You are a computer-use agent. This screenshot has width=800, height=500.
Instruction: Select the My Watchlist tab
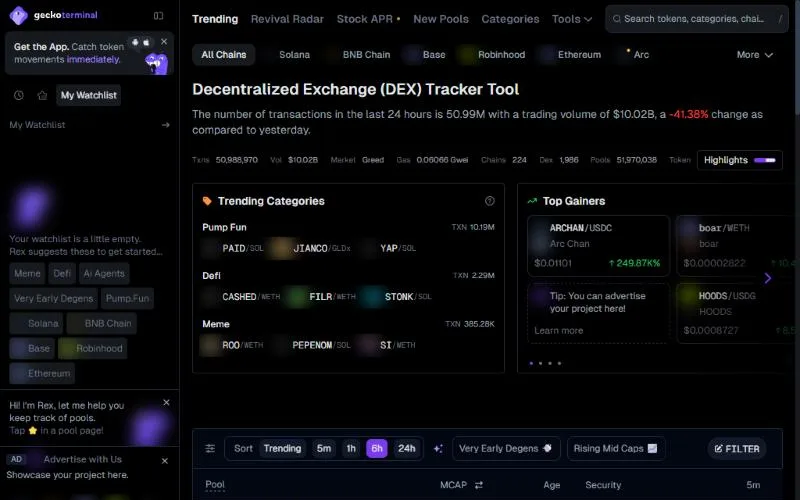coord(89,95)
